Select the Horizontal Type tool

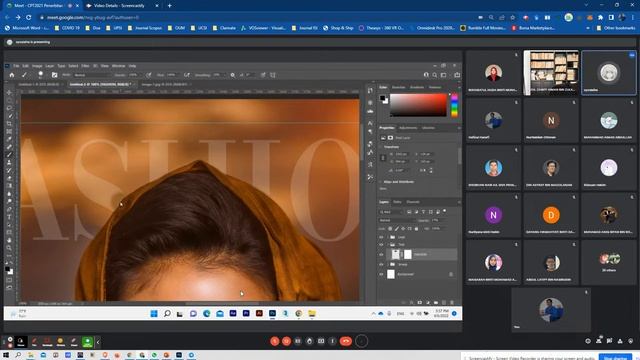coord(9,217)
